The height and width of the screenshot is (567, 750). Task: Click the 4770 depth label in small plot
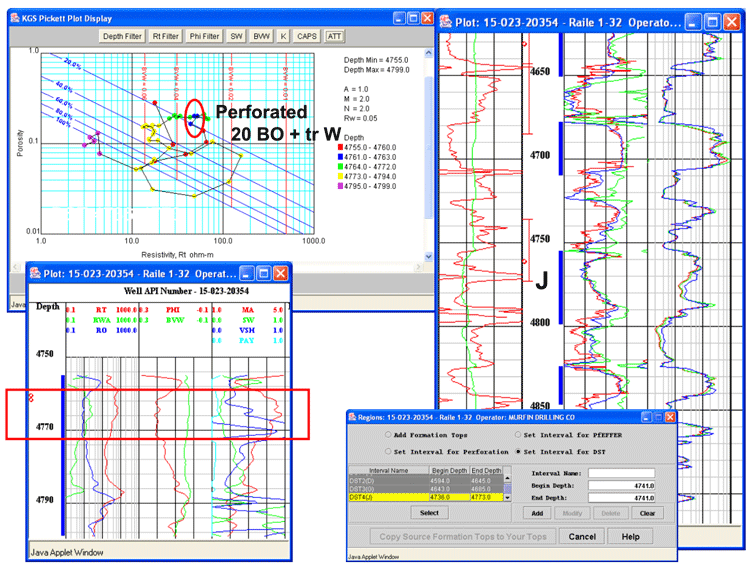[44, 426]
